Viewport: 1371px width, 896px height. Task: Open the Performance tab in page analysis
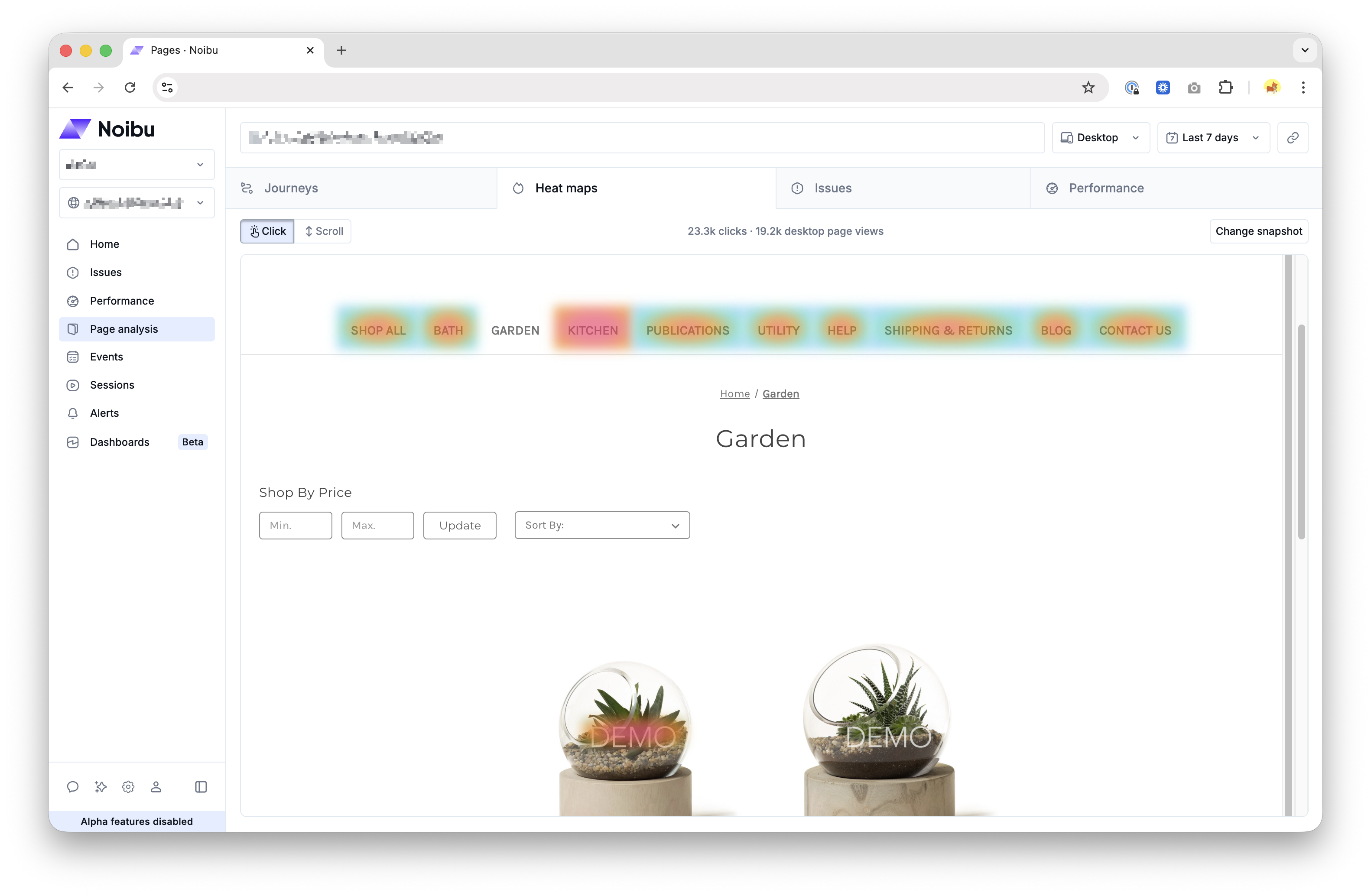pyautogui.click(x=1105, y=188)
